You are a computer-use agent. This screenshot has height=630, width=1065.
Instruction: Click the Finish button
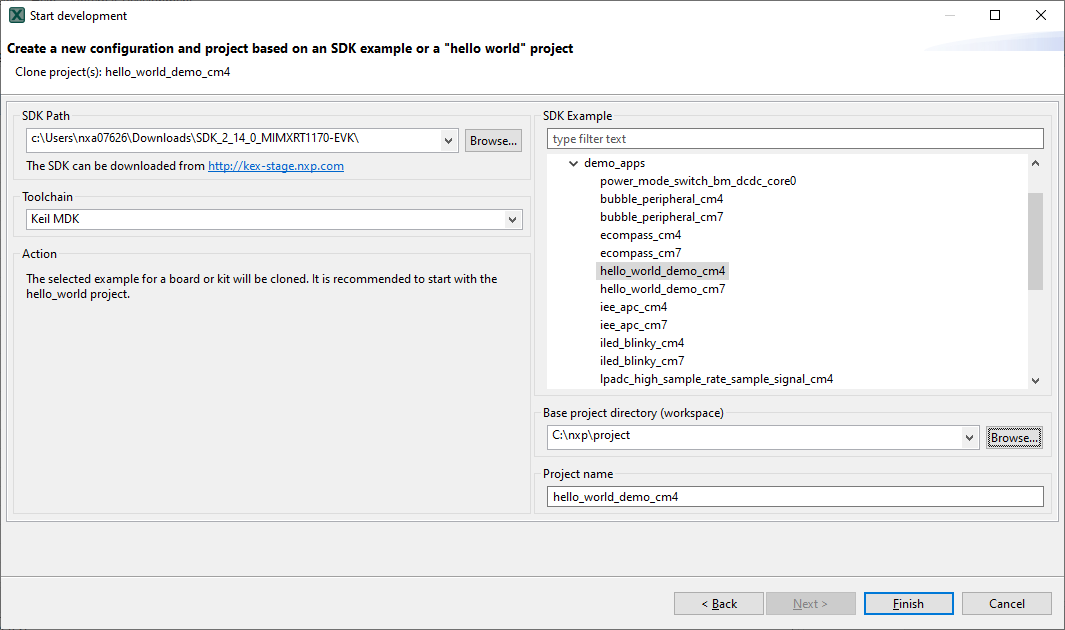(x=908, y=603)
